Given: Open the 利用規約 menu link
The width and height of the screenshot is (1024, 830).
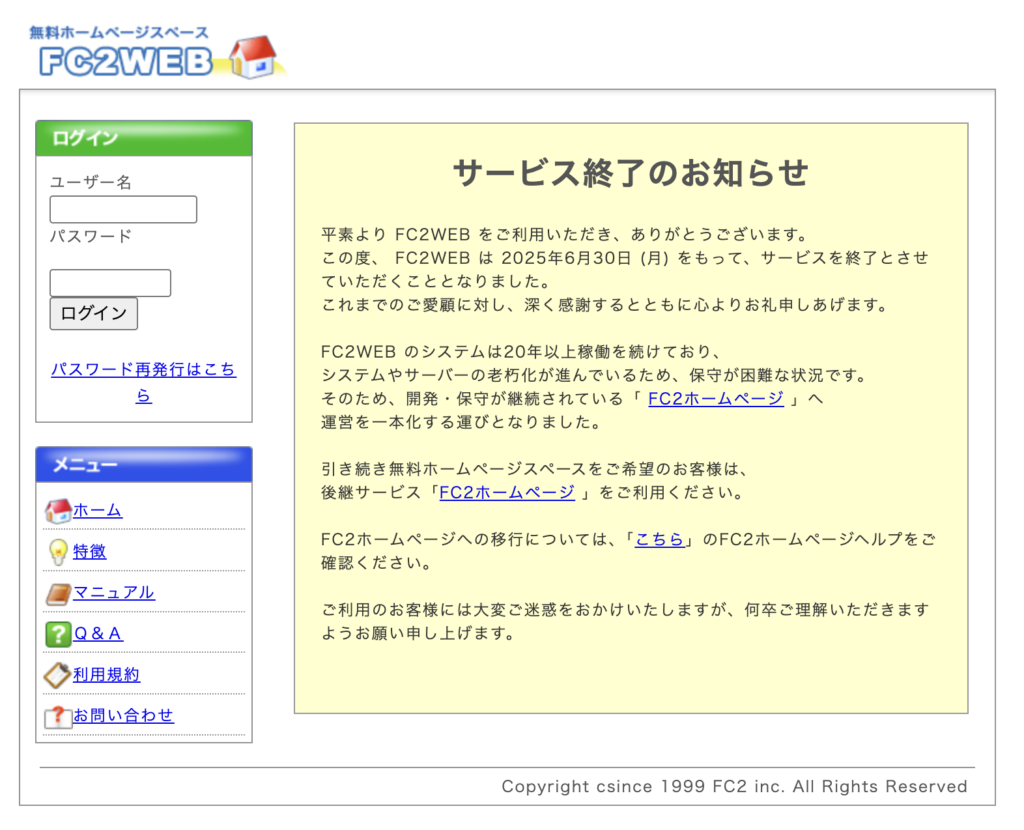Looking at the screenshot, I should 106,675.
